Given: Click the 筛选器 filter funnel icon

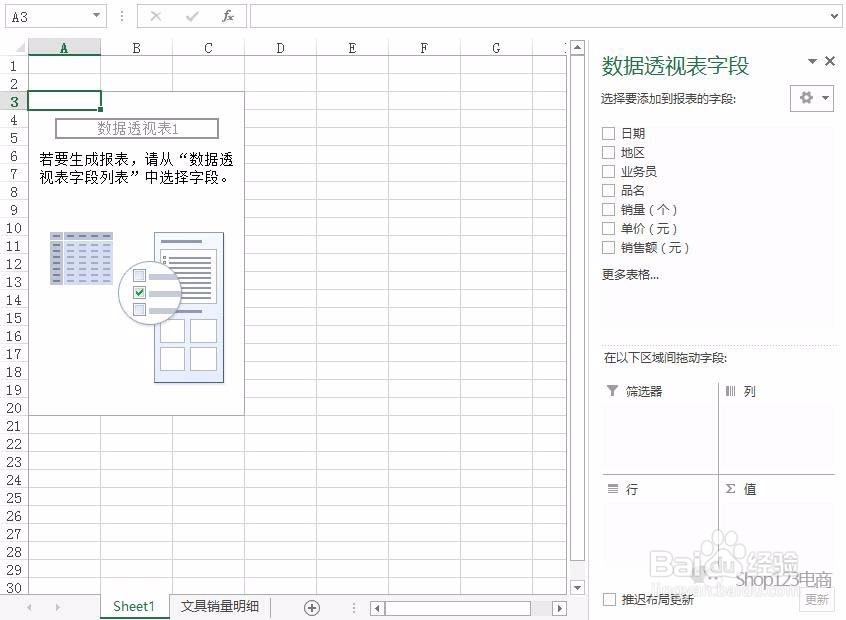Looking at the screenshot, I should click(x=612, y=391).
